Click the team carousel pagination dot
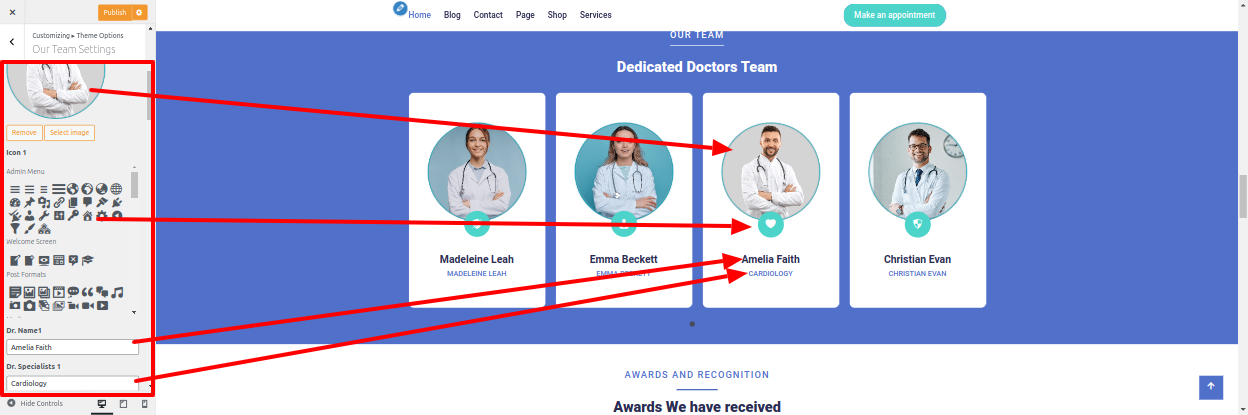The width and height of the screenshot is (1248, 415). [692, 324]
